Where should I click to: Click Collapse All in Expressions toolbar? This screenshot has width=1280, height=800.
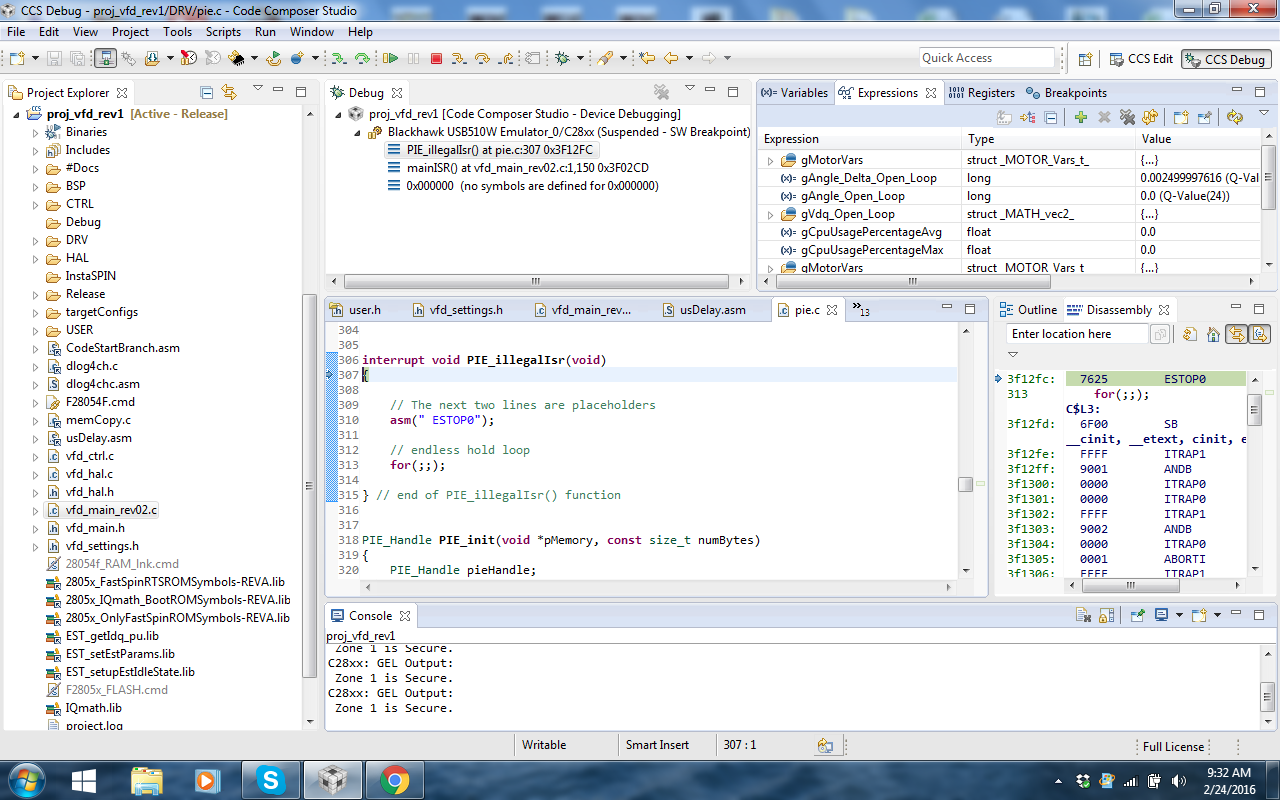[1050, 117]
